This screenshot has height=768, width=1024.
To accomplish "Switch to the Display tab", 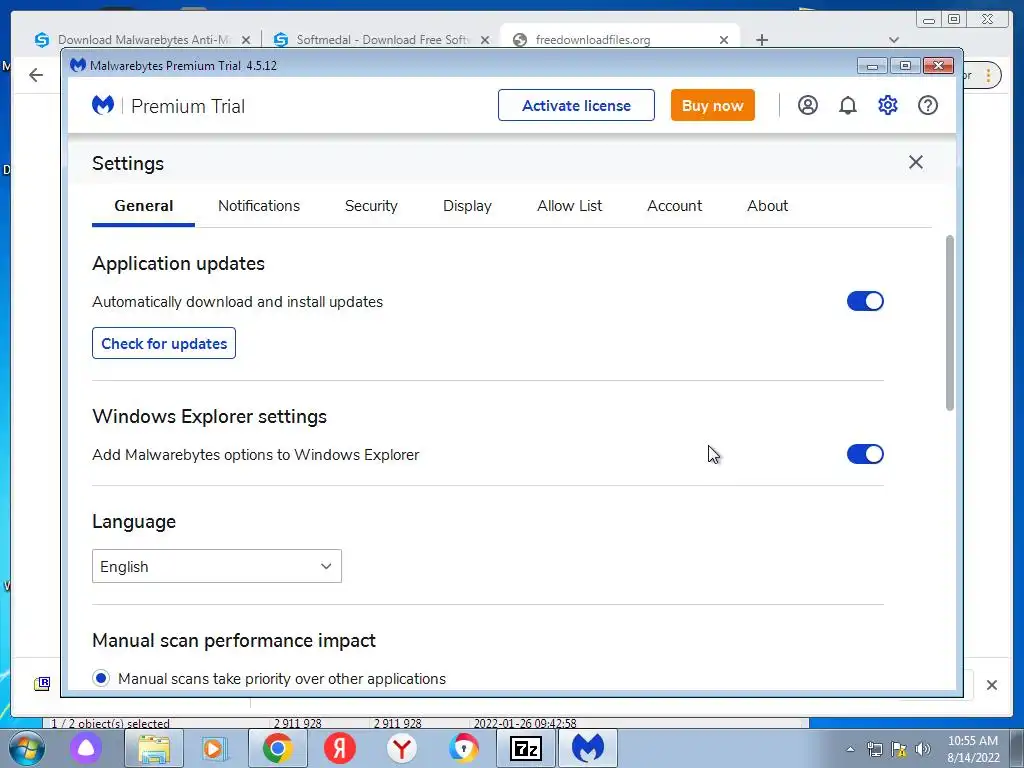I will click(x=467, y=206).
